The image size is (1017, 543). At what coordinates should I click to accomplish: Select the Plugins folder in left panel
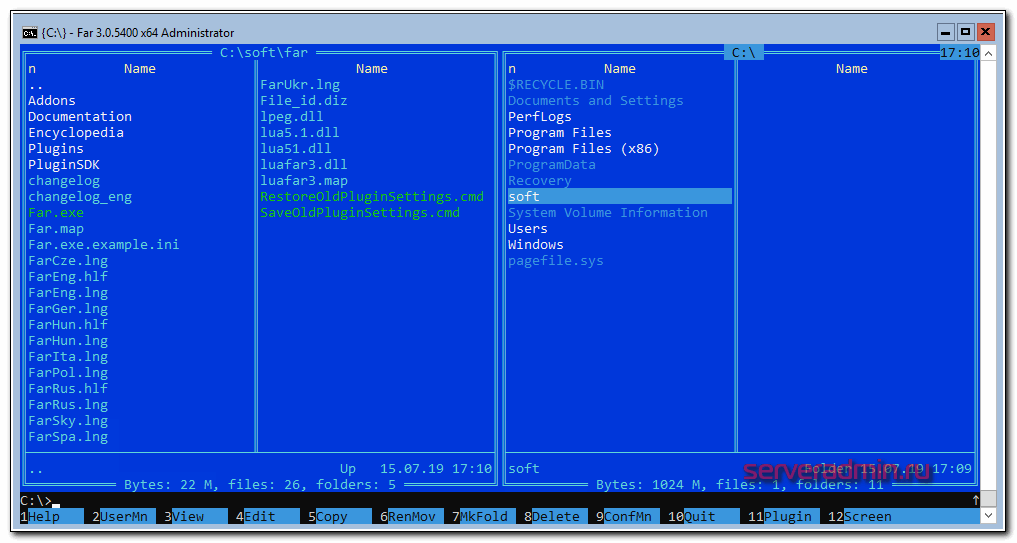[x=56, y=149]
